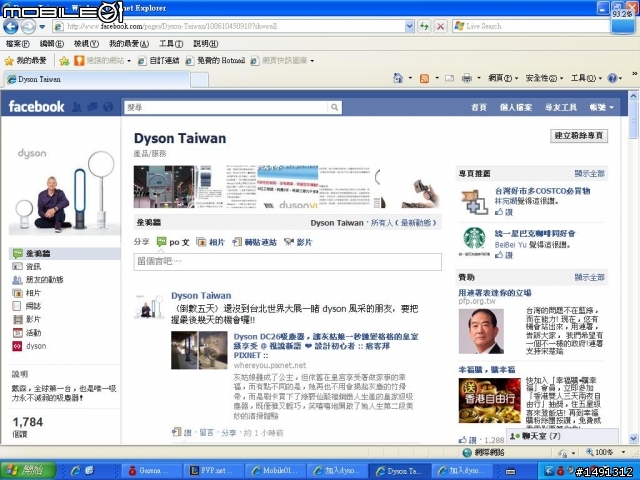Open 相片 photos in the left sidebar
The height and width of the screenshot is (480, 640).
(27, 293)
